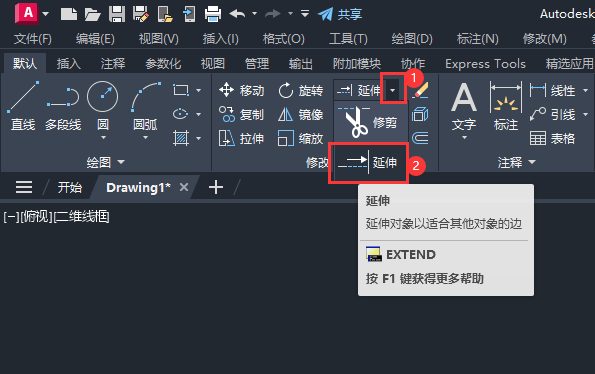595x374 pixels.
Task: Close the Drawing1 file tab
Action: [x=184, y=187]
